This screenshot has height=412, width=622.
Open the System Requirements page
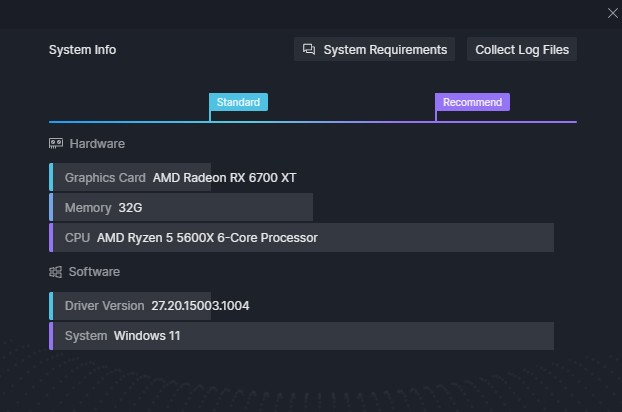tap(374, 50)
